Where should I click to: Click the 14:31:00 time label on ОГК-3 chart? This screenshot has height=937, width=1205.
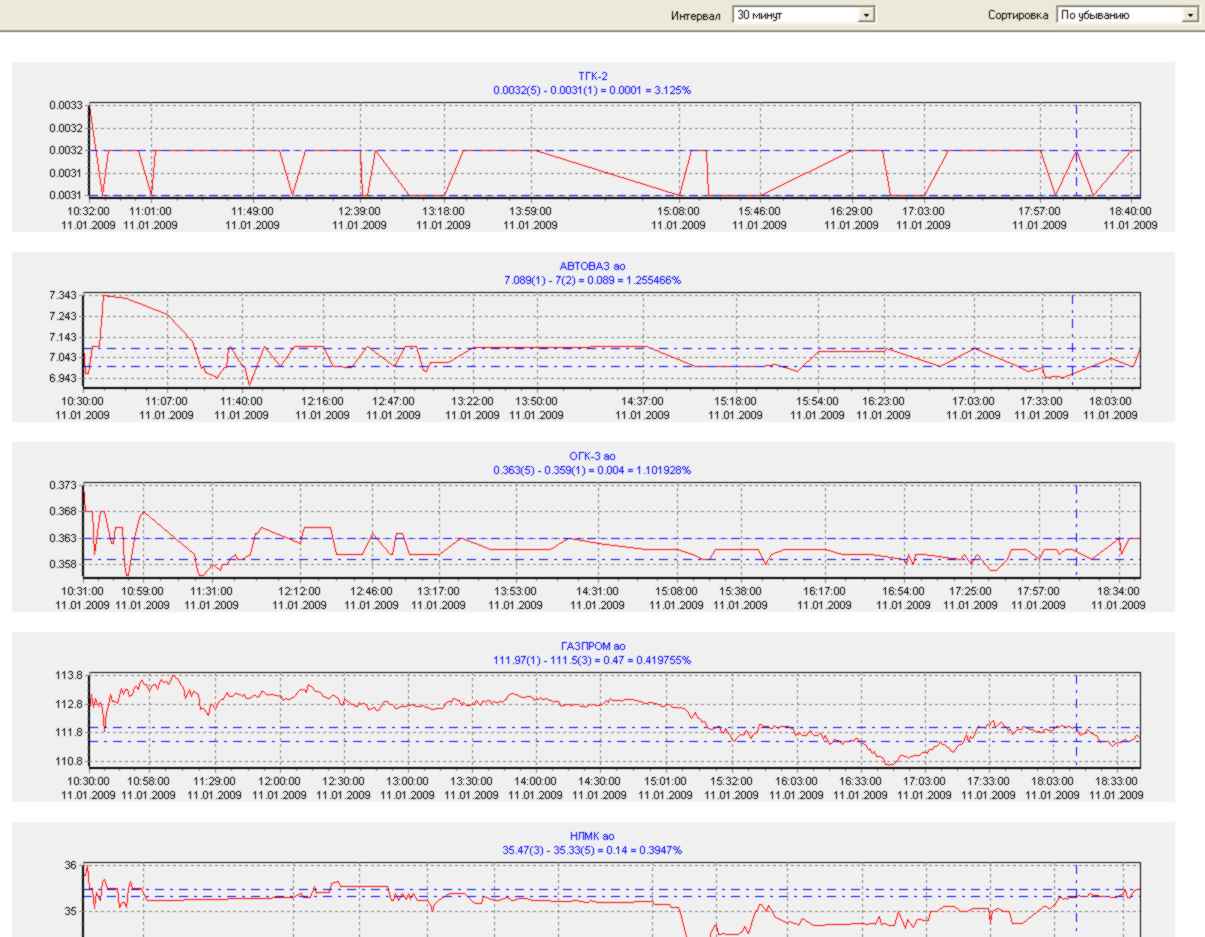[598, 591]
